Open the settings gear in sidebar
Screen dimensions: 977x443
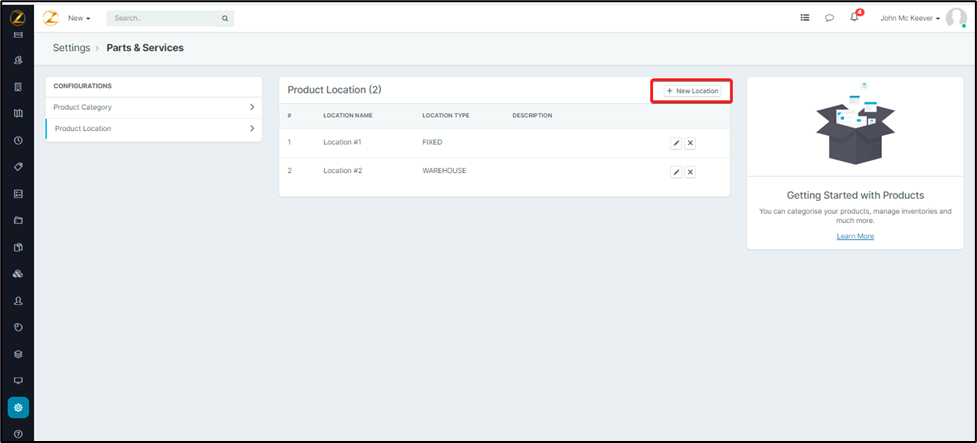(x=18, y=408)
